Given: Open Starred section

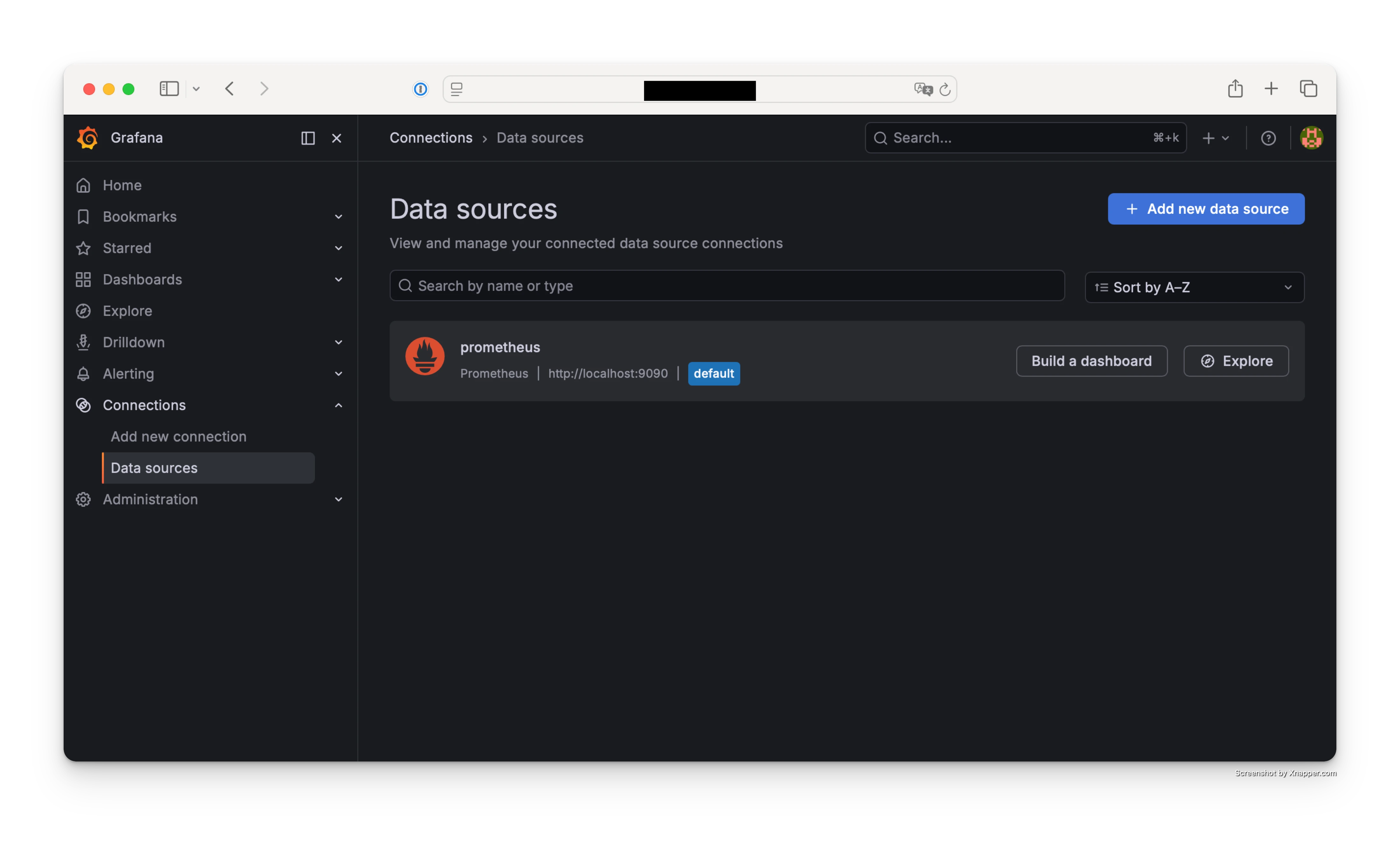Looking at the screenshot, I should pos(127,248).
